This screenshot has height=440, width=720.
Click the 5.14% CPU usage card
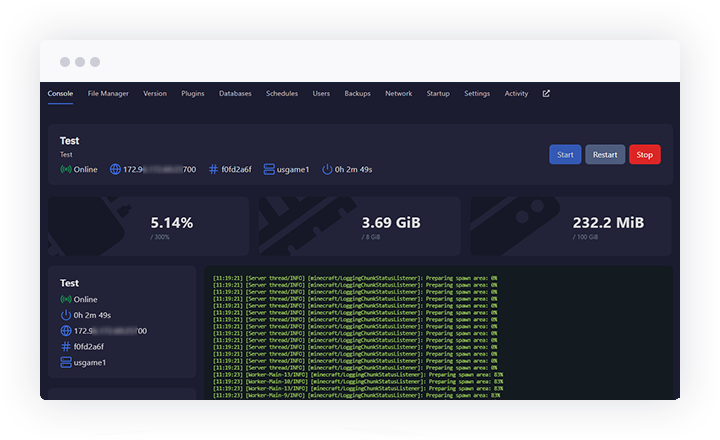click(148, 226)
